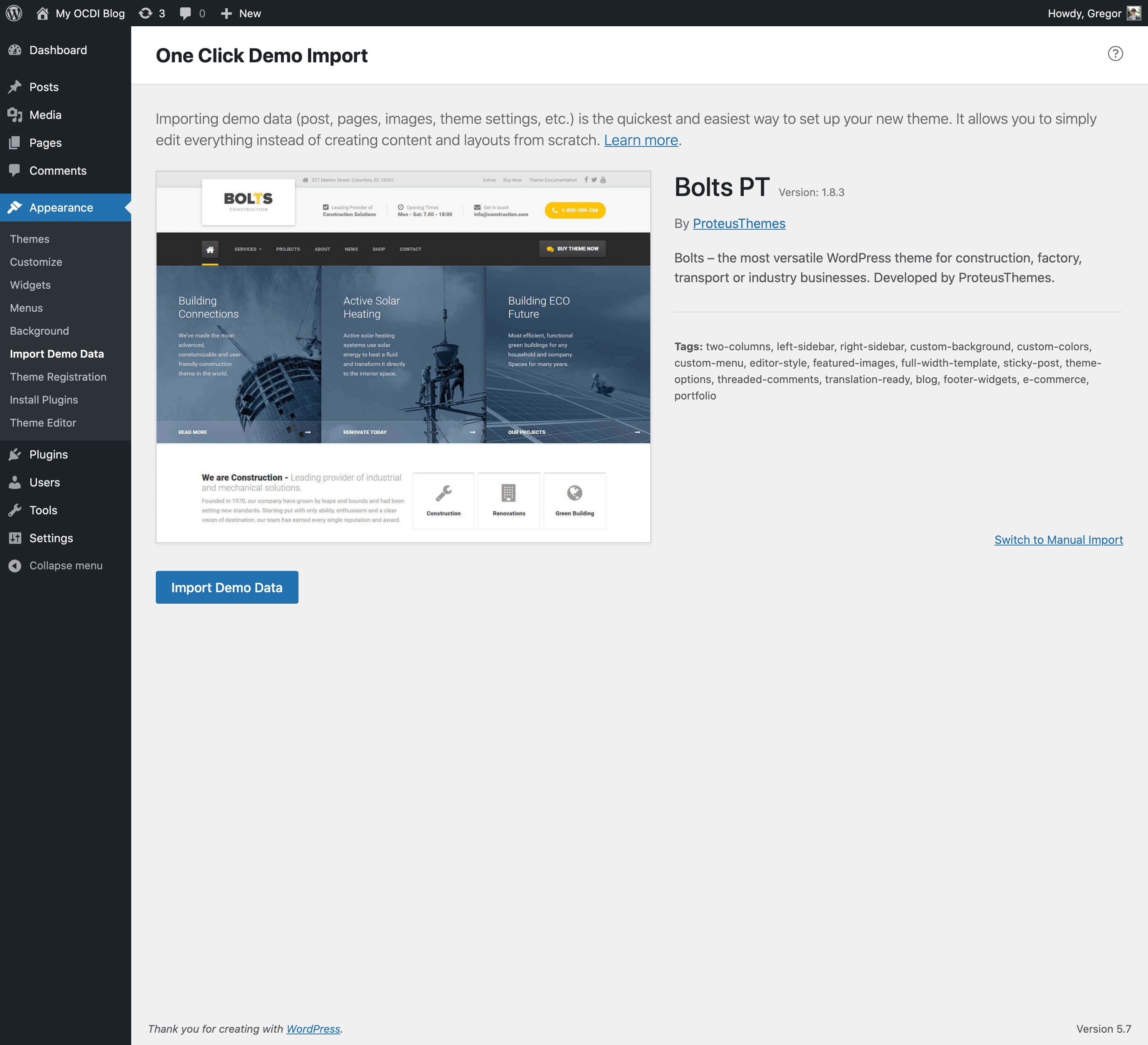This screenshot has width=1148, height=1045.
Task: Follow the ProteusThemes author link
Action: click(x=738, y=224)
